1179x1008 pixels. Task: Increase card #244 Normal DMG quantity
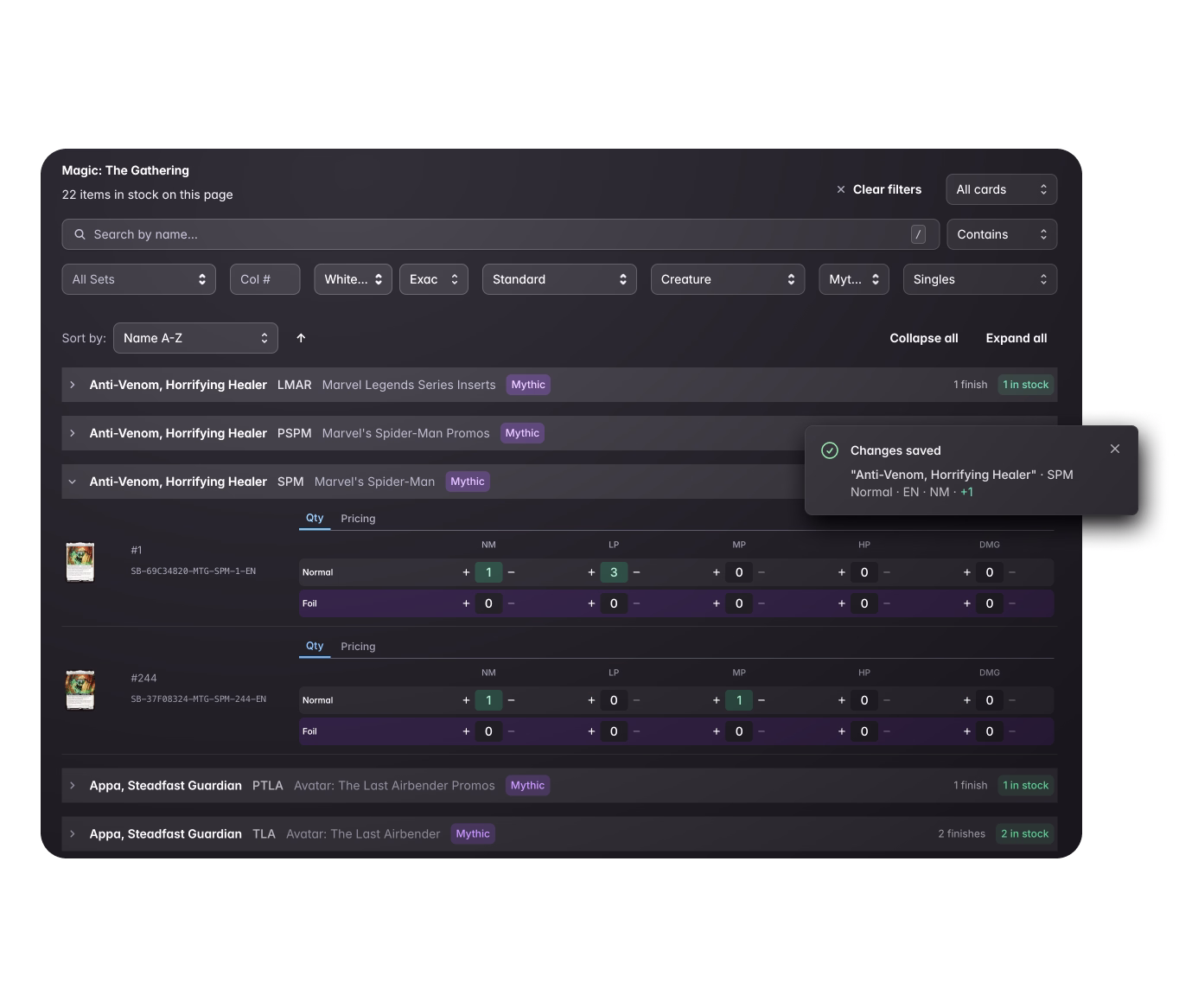tap(967, 700)
